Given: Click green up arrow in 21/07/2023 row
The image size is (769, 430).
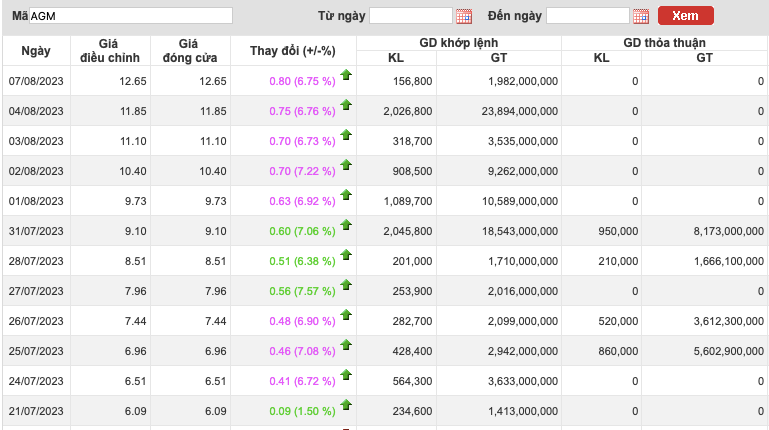Looking at the screenshot, I should coord(346,405).
